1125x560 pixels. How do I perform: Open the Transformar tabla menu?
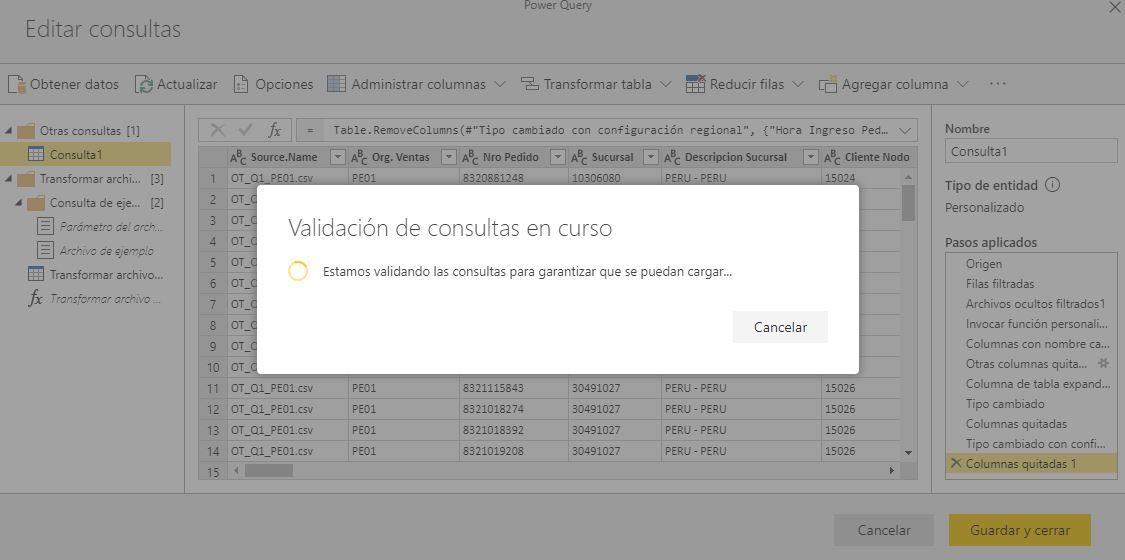[596, 84]
